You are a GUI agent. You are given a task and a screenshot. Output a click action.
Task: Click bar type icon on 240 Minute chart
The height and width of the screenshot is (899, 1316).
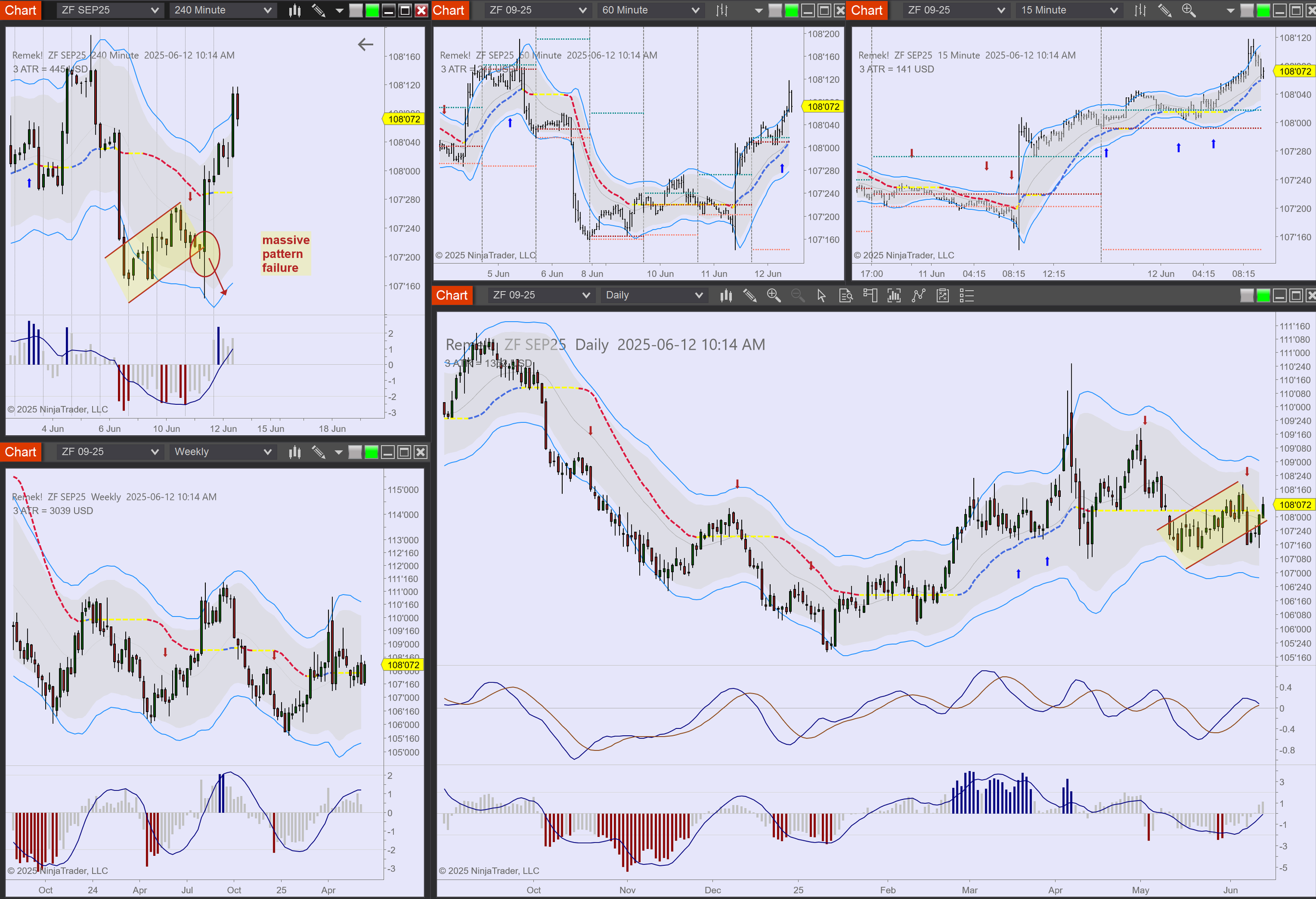point(294,10)
